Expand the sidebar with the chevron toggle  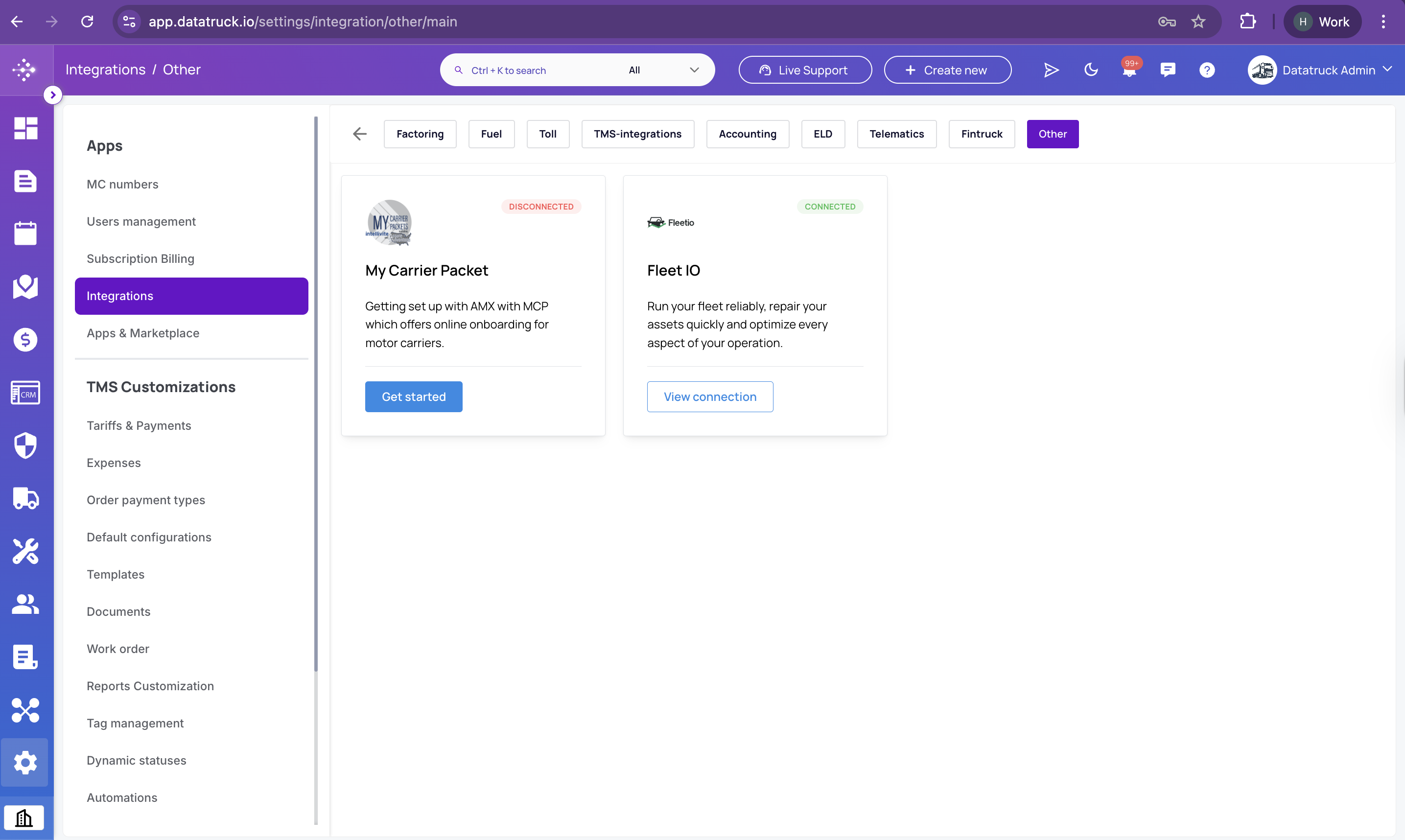pos(53,95)
